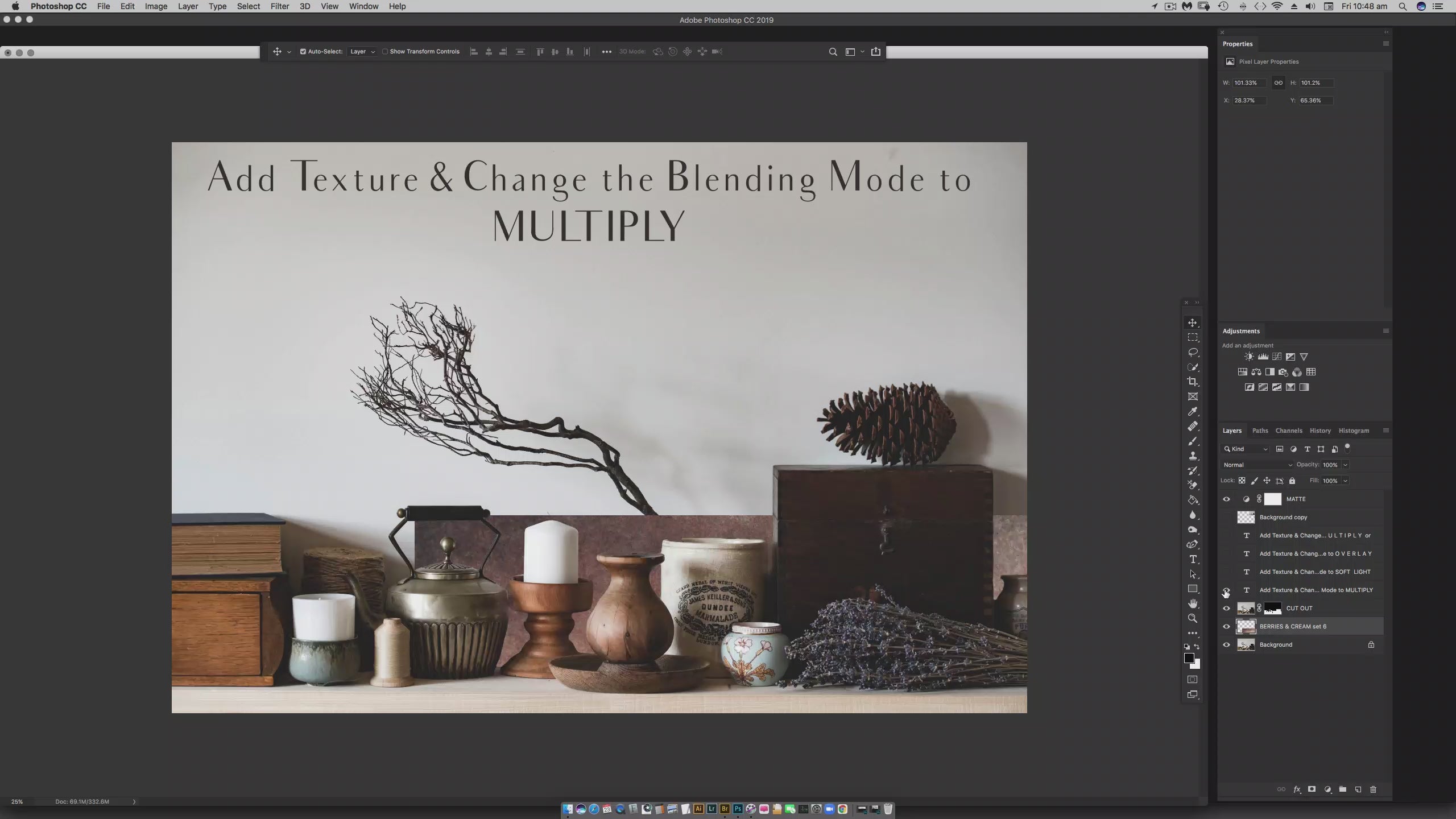Image resolution: width=1456 pixels, height=819 pixels.
Task: Select the Pen tool
Action: 1193,544
